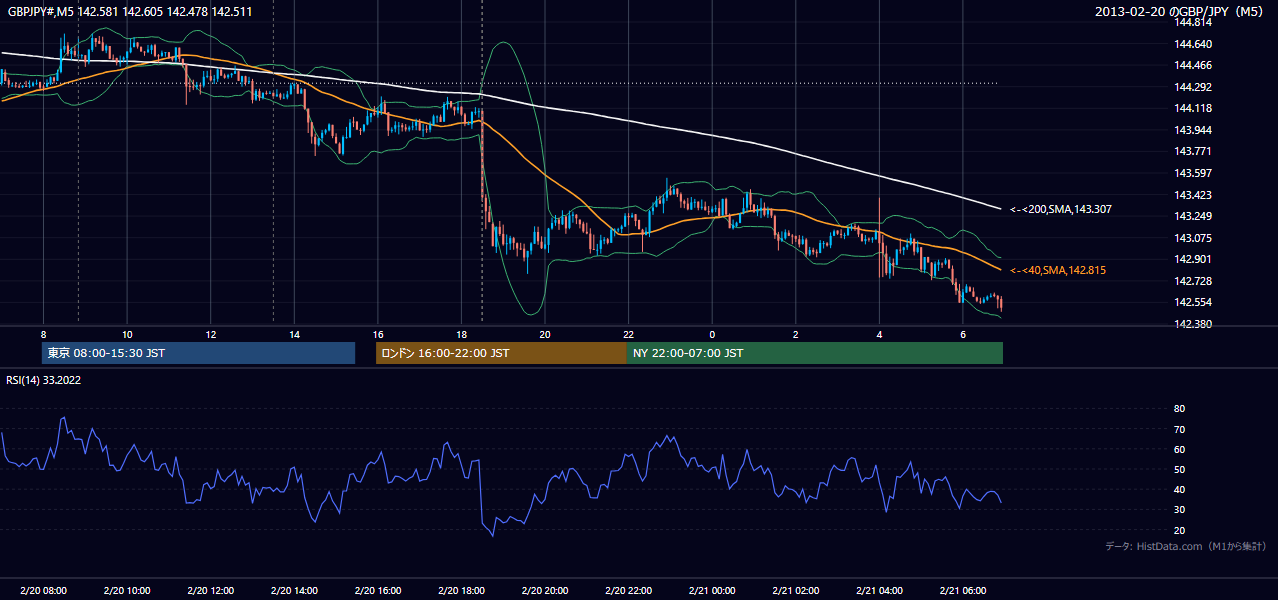The image size is (1278, 600).
Task: Click price axis value 143.771
Action: coord(1193,152)
